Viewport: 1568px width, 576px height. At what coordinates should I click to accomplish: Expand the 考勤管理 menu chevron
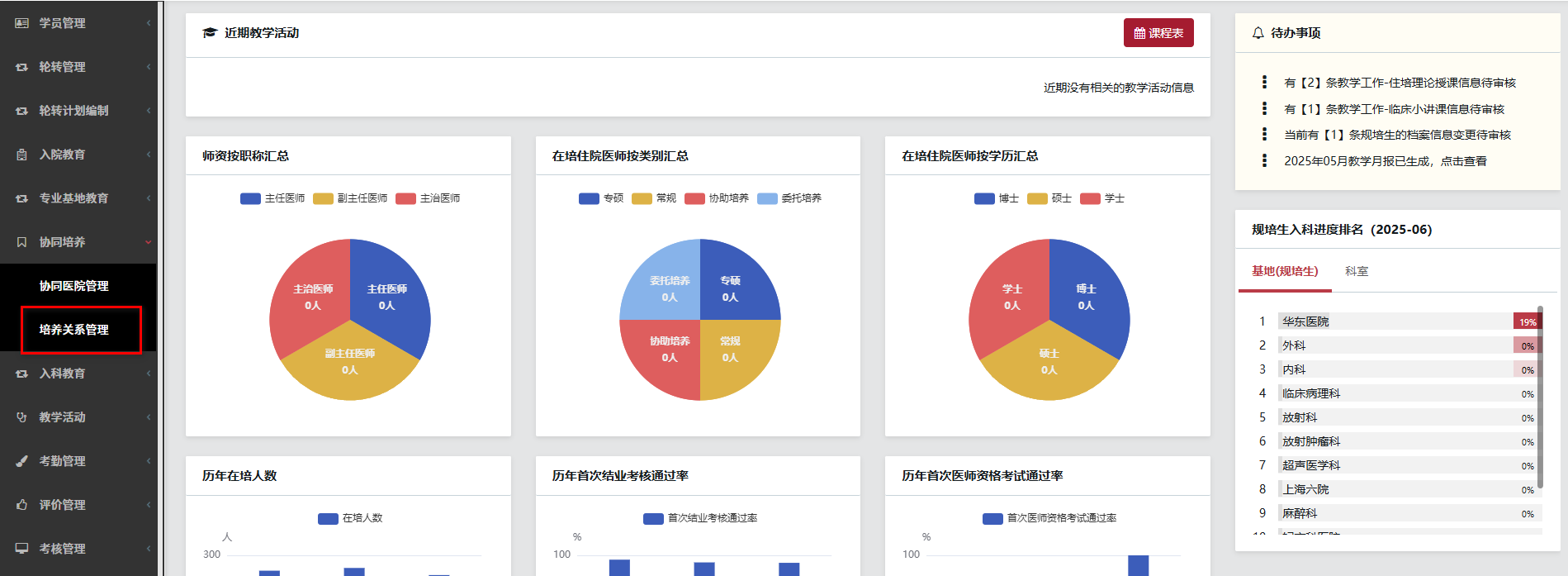tap(149, 461)
